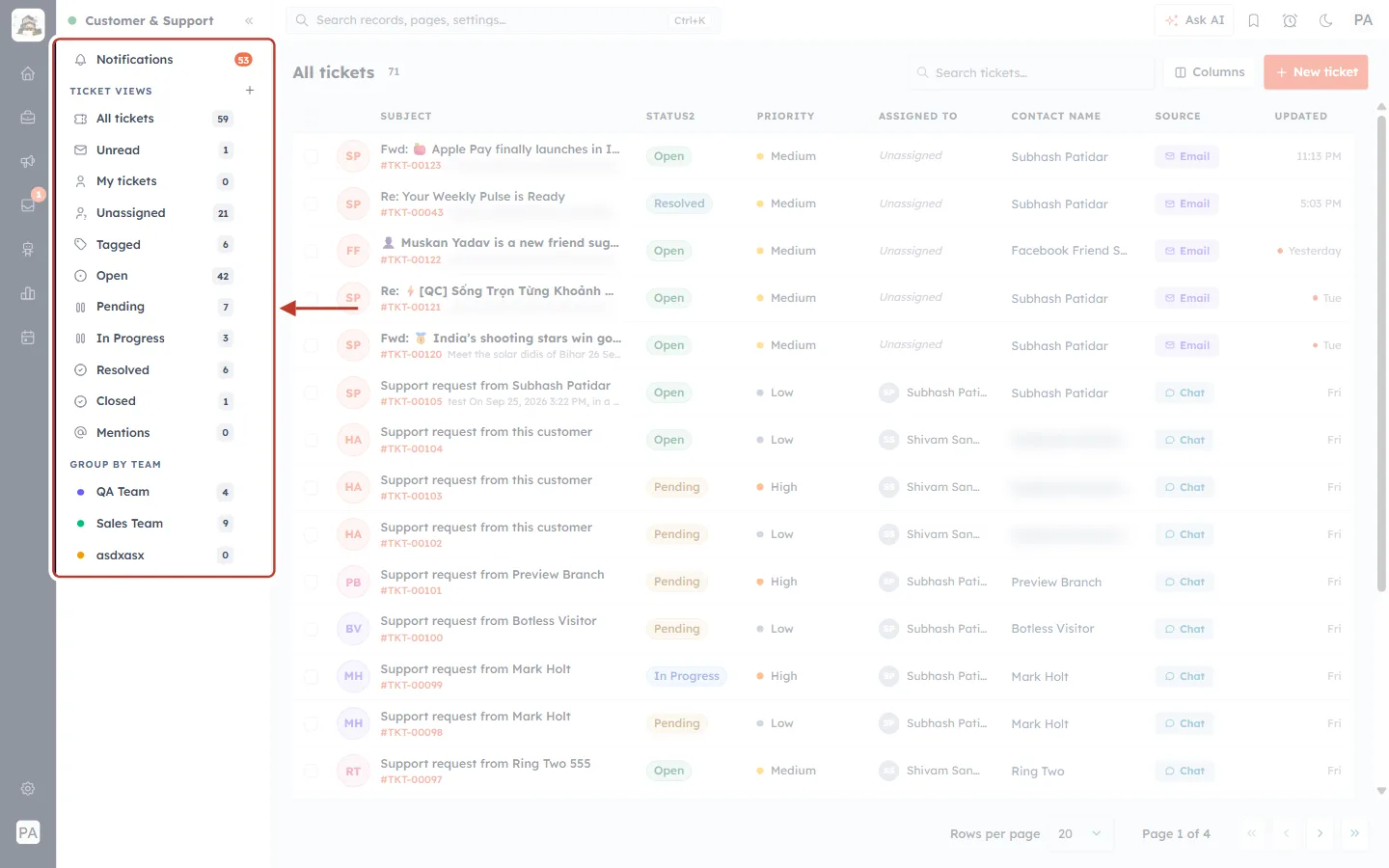Open ticket 'Re: Your Weekly Pulse is Ready'
The height and width of the screenshot is (868, 1389).
pos(473,197)
